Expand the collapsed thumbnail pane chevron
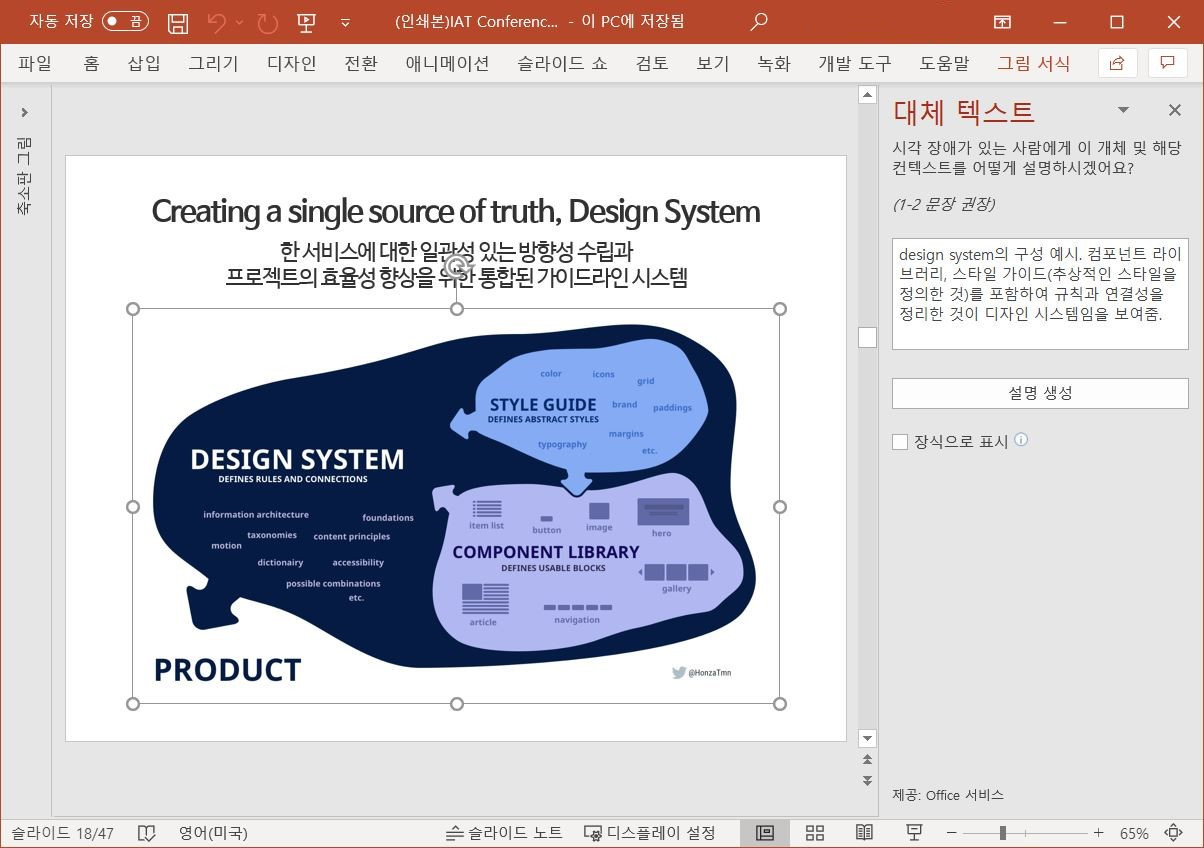The width and height of the screenshot is (1204, 848). pos(25,112)
